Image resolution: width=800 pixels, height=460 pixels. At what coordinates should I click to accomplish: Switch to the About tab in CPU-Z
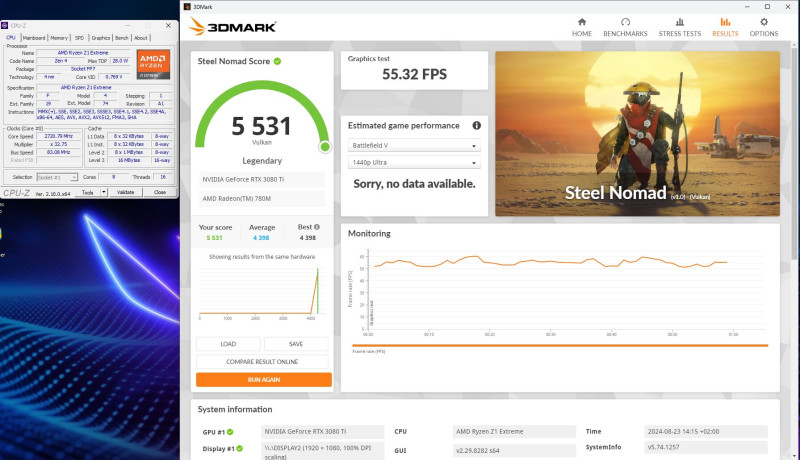click(x=141, y=38)
